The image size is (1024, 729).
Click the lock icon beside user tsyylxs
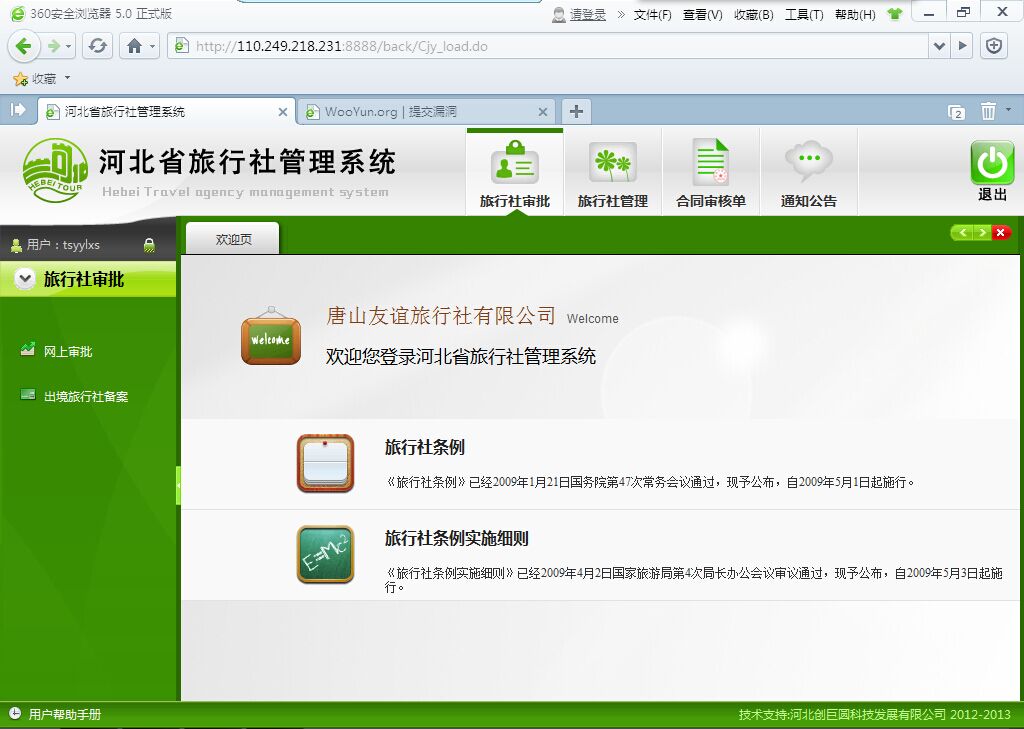[149, 245]
